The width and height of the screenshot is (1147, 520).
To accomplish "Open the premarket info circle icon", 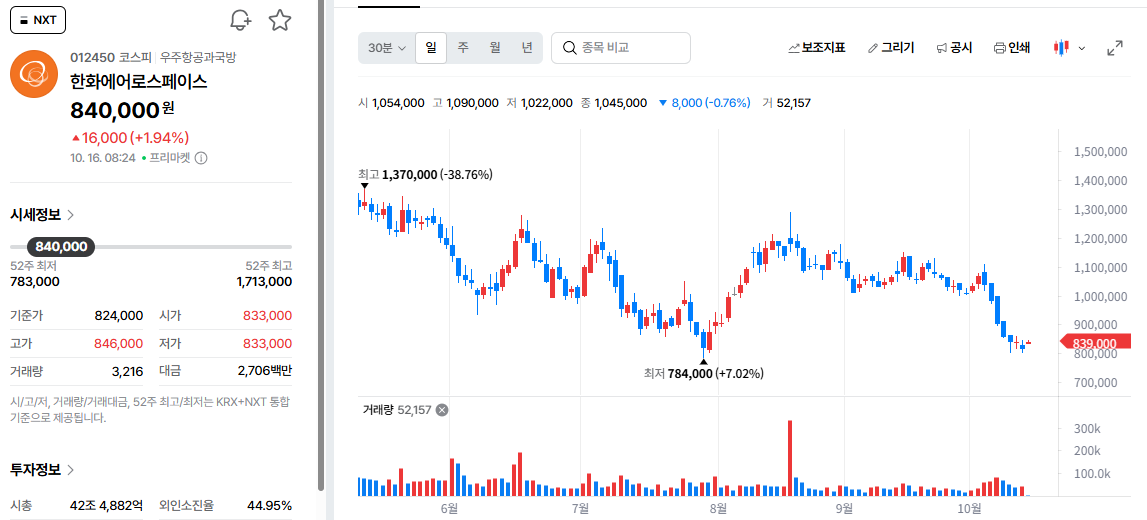I will pyautogui.click(x=201, y=158).
